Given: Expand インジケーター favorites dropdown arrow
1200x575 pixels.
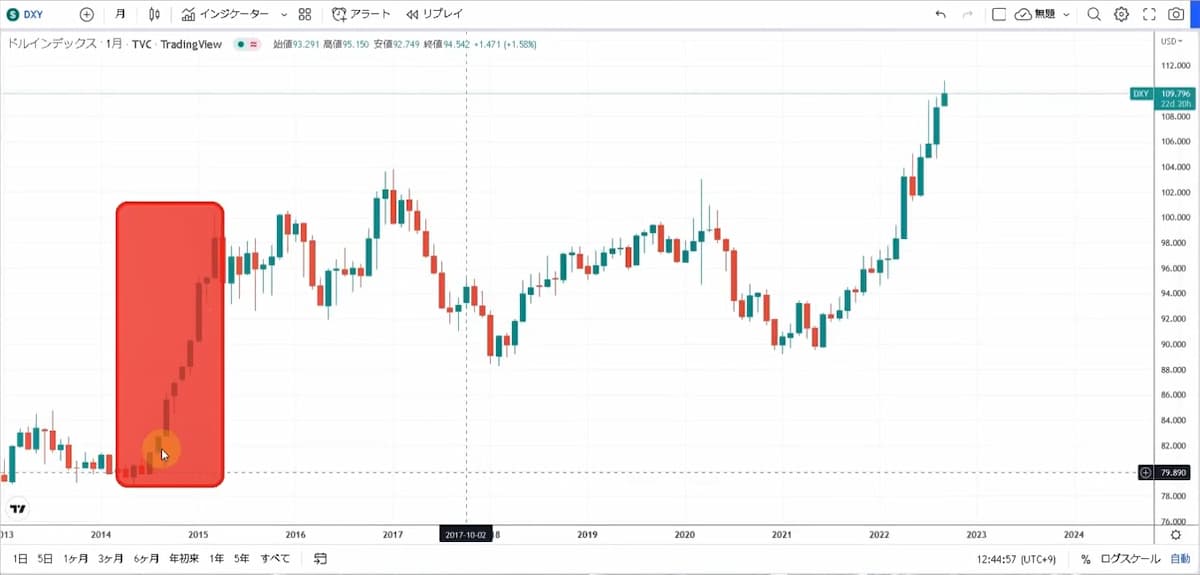Looking at the screenshot, I should coord(284,14).
